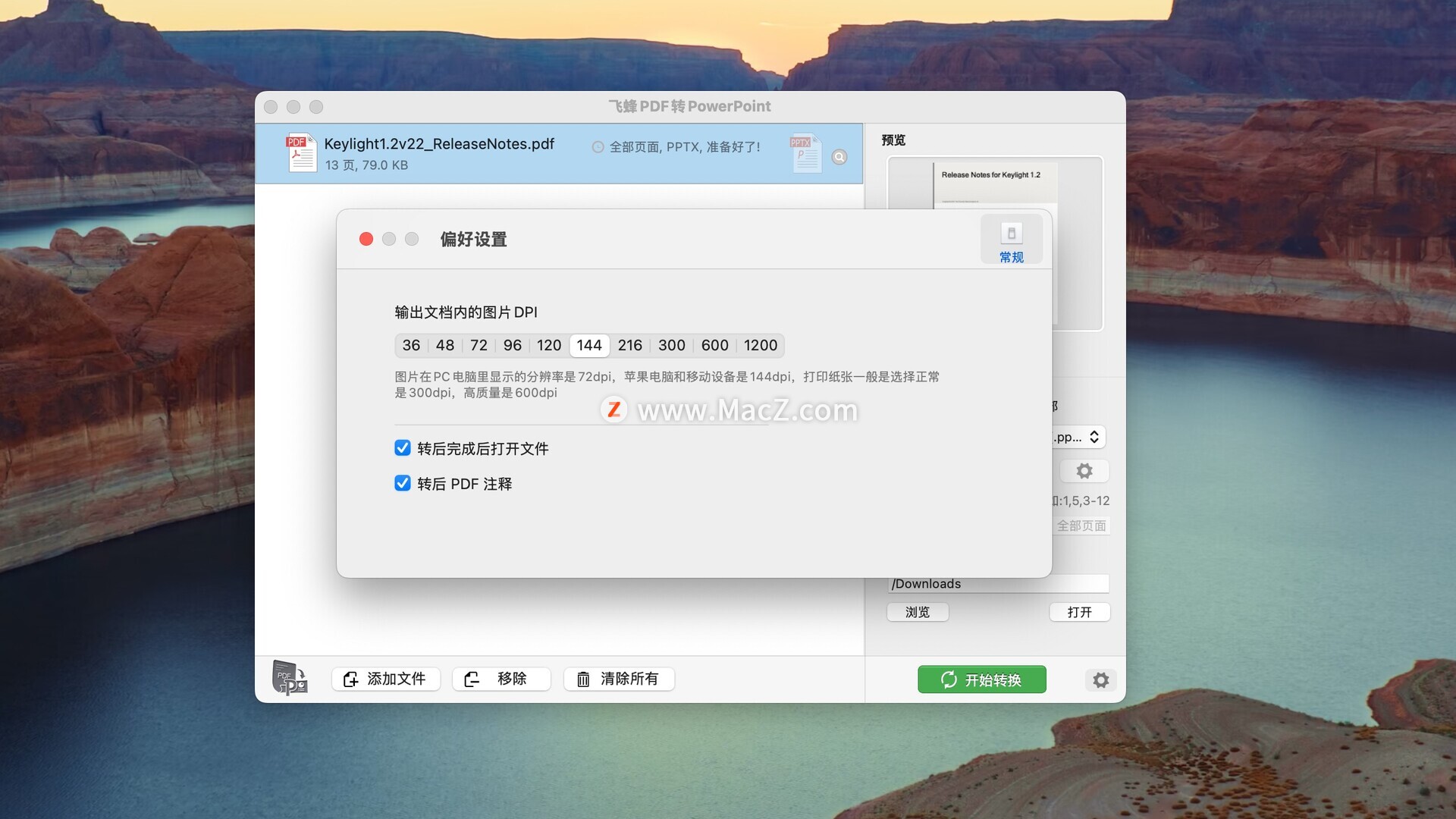
Task: Toggle 转后 PDF 注释 checkbox
Action: coord(403,483)
